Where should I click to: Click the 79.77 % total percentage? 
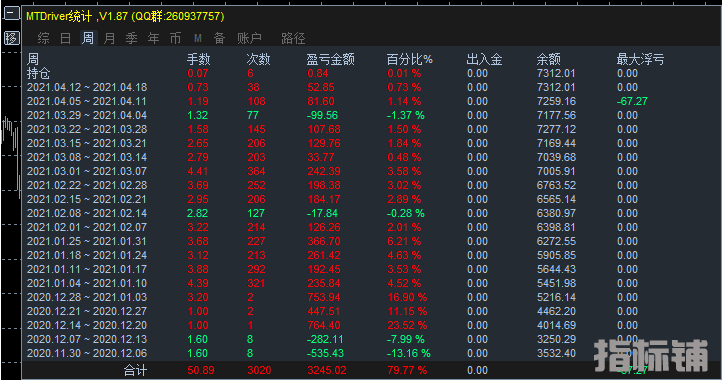pos(407,370)
